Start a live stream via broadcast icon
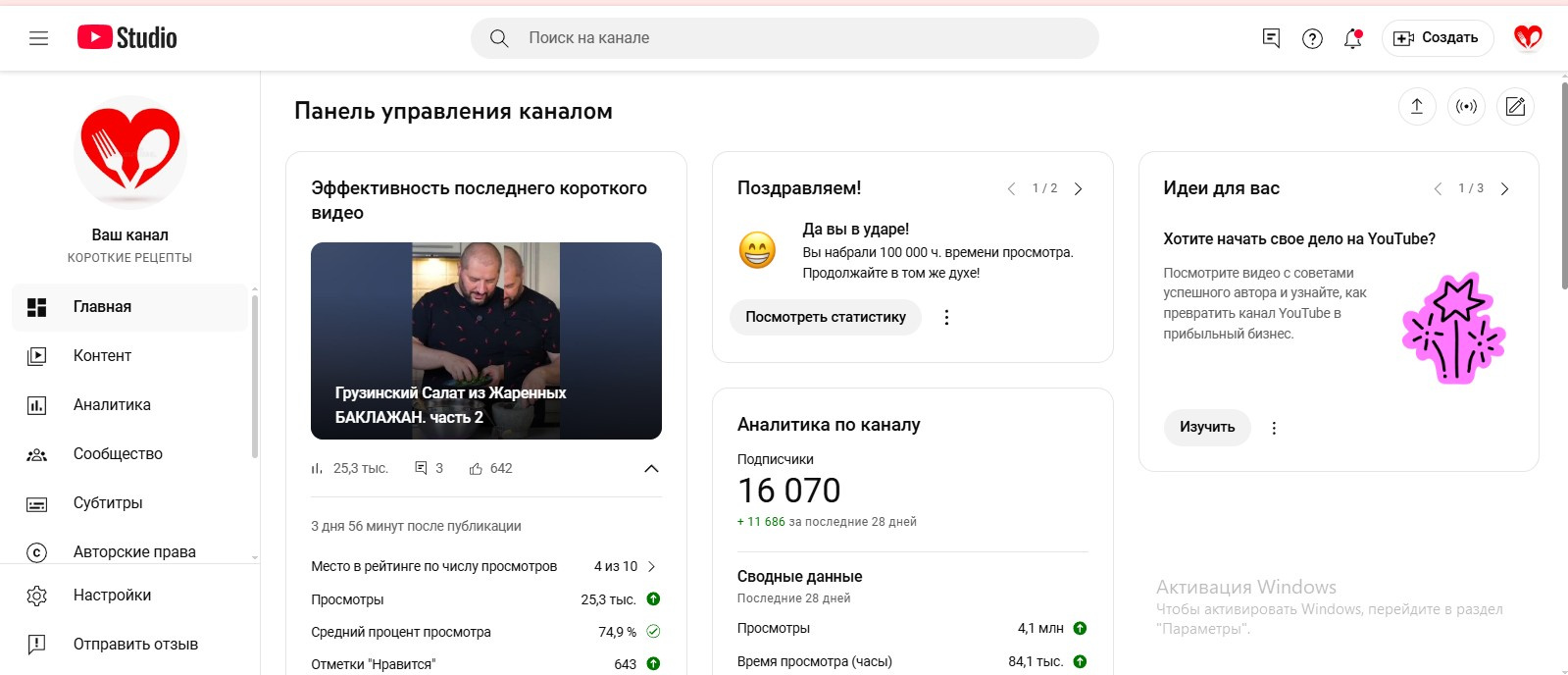The width and height of the screenshot is (1568, 675). tap(1466, 106)
